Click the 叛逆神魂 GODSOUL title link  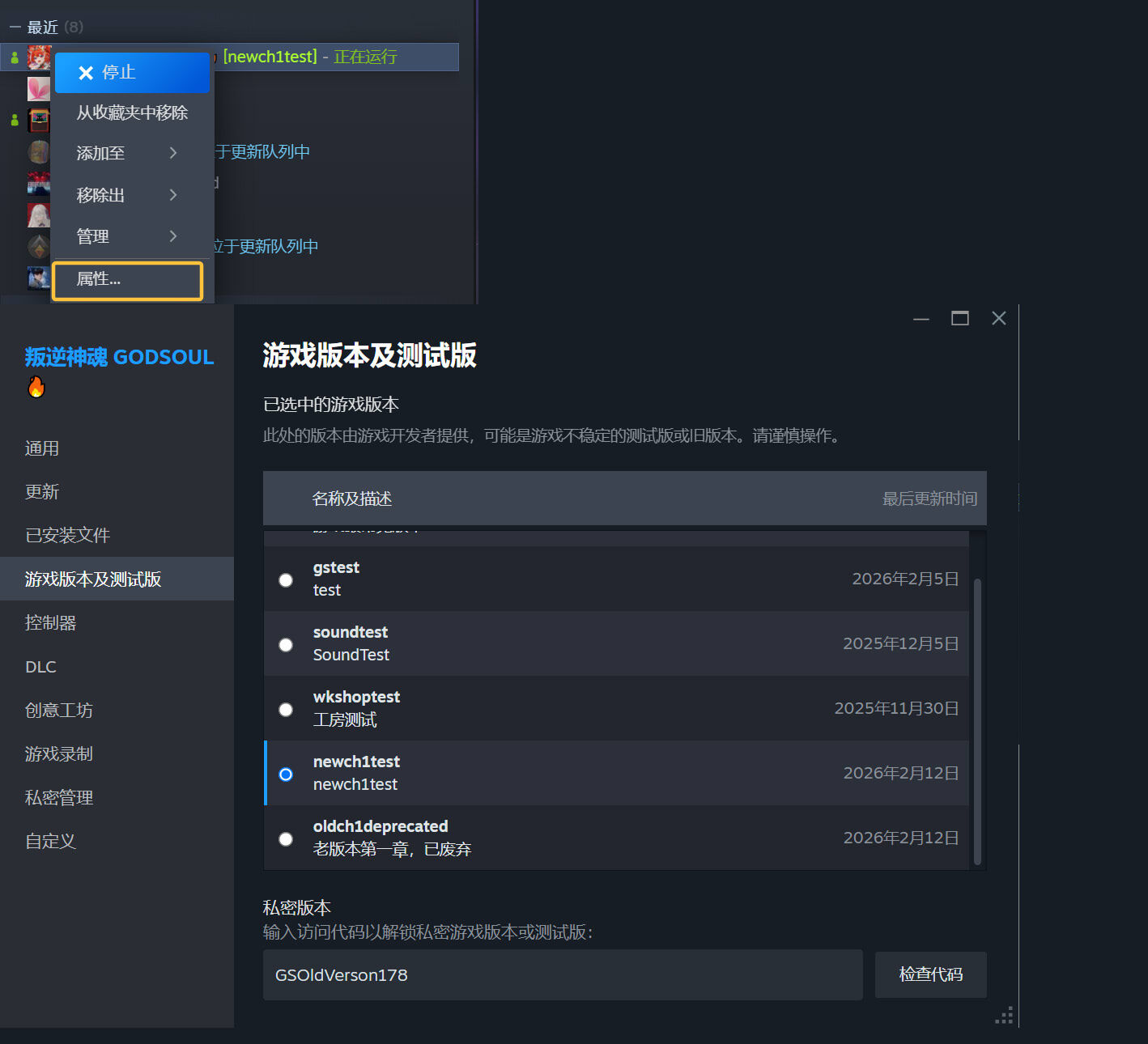119,357
